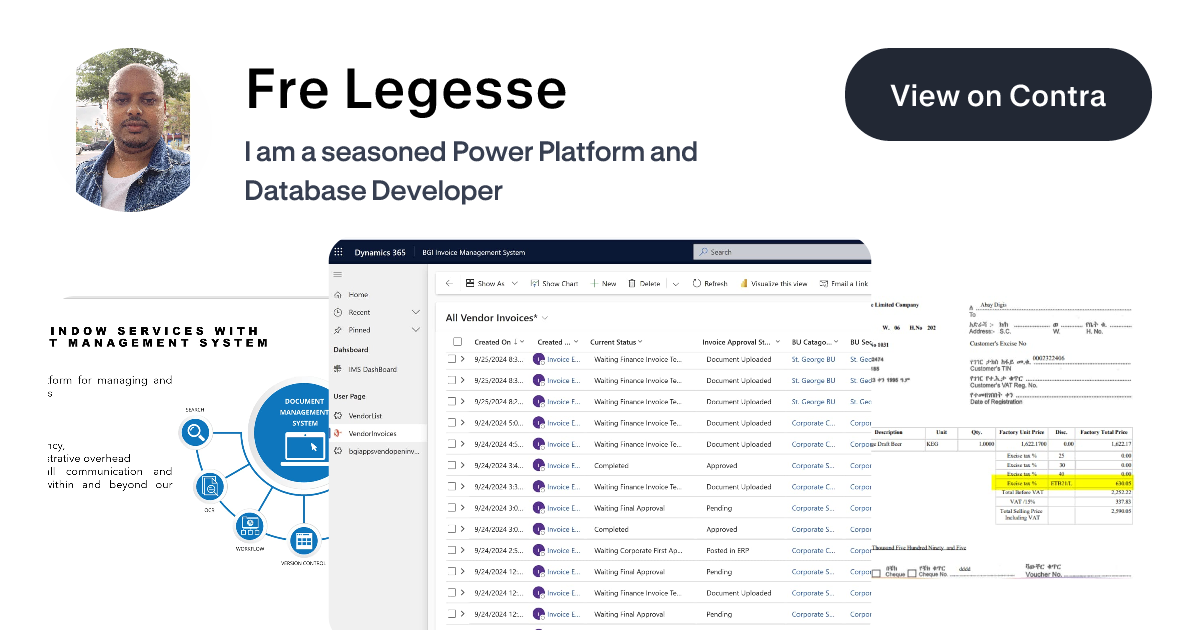Open the All Vendor Invoices view dropdown
The height and width of the screenshot is (630, 1200).
tap(544, 318)
